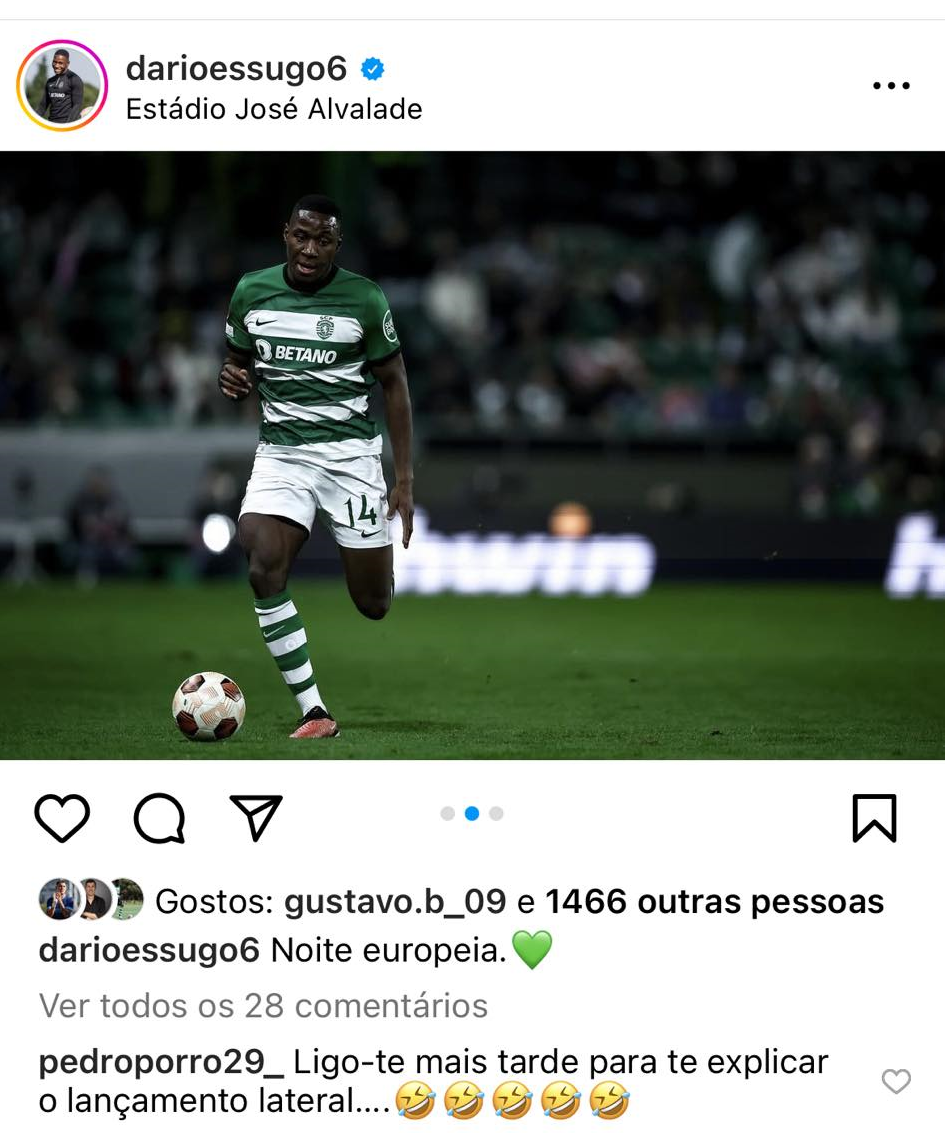Select the active second carousel dot
Screen dimensions: 951x1146
tap(472, 813)
